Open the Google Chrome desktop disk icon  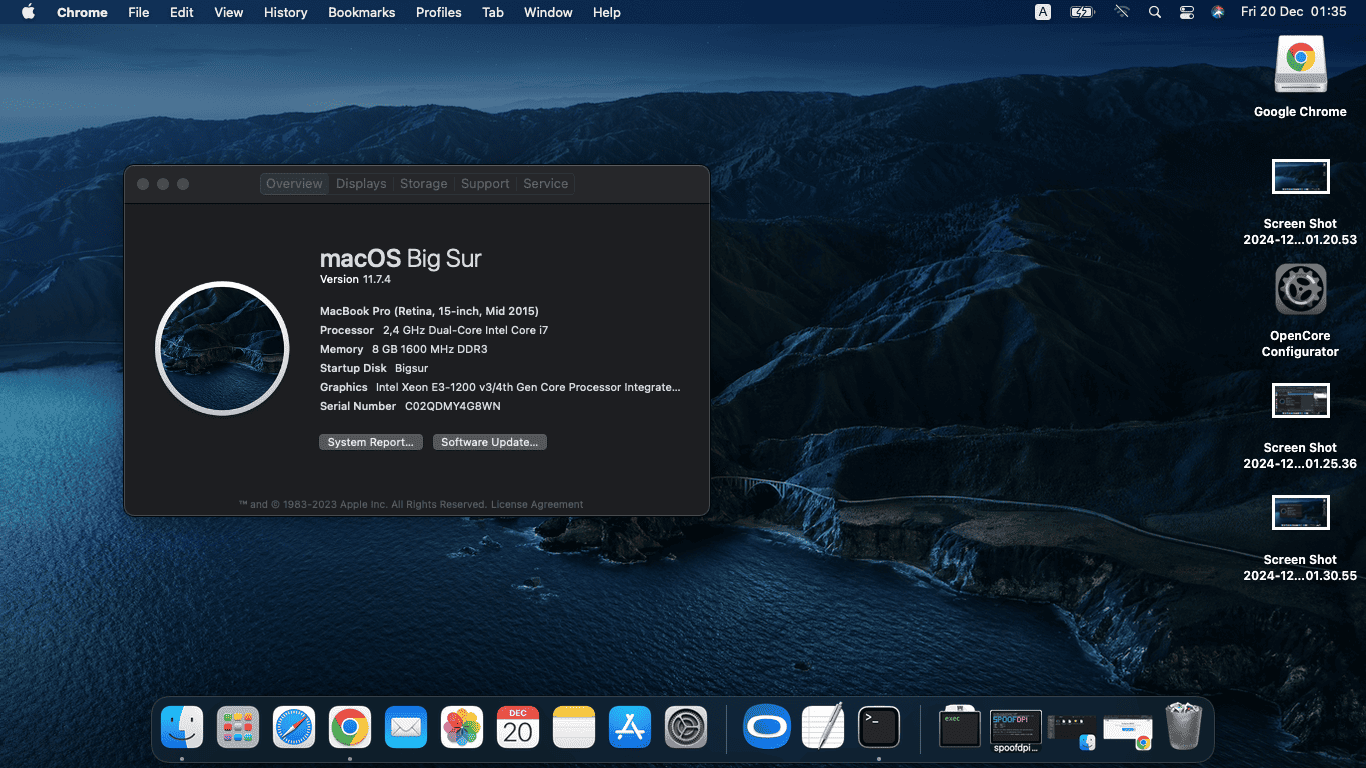[1300, 65]
